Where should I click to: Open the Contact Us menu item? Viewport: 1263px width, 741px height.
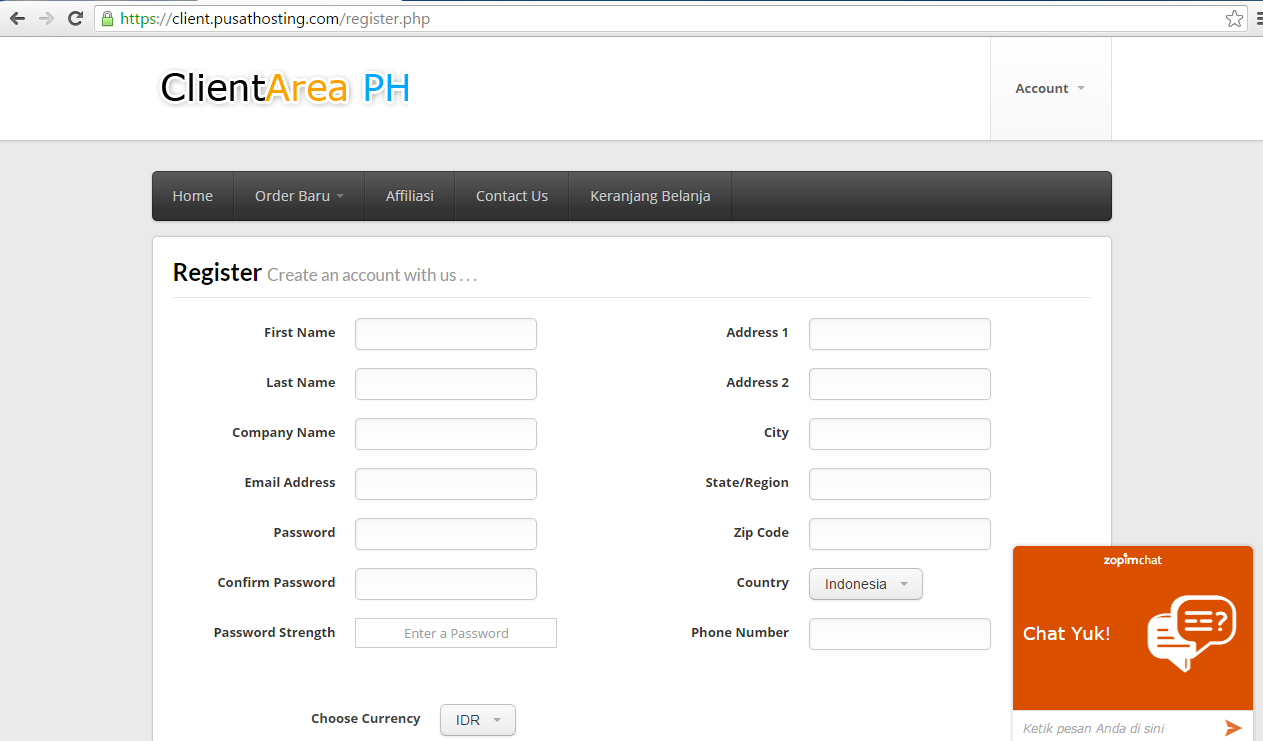tap(511, 195)
